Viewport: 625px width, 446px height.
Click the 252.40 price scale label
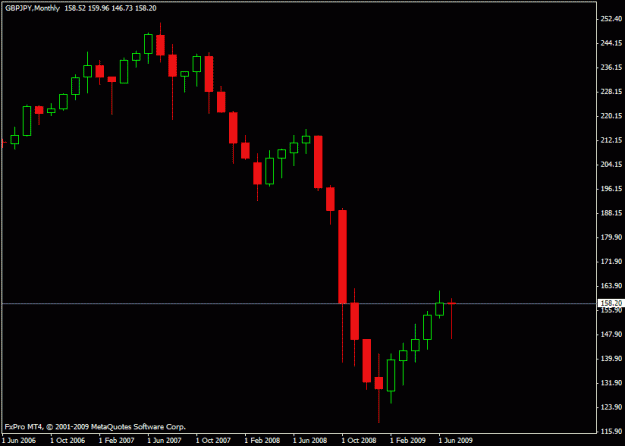(611, 19)
